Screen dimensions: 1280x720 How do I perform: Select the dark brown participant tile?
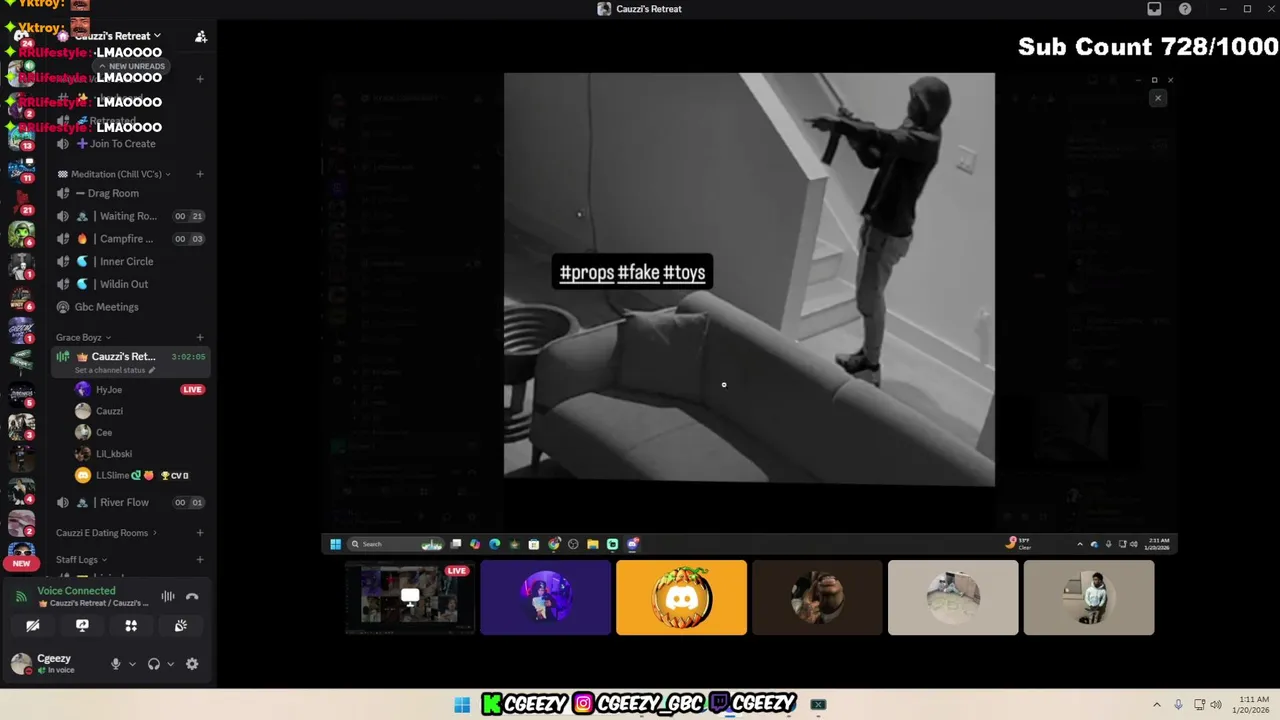pyautogui.click(x=817, y=597)
